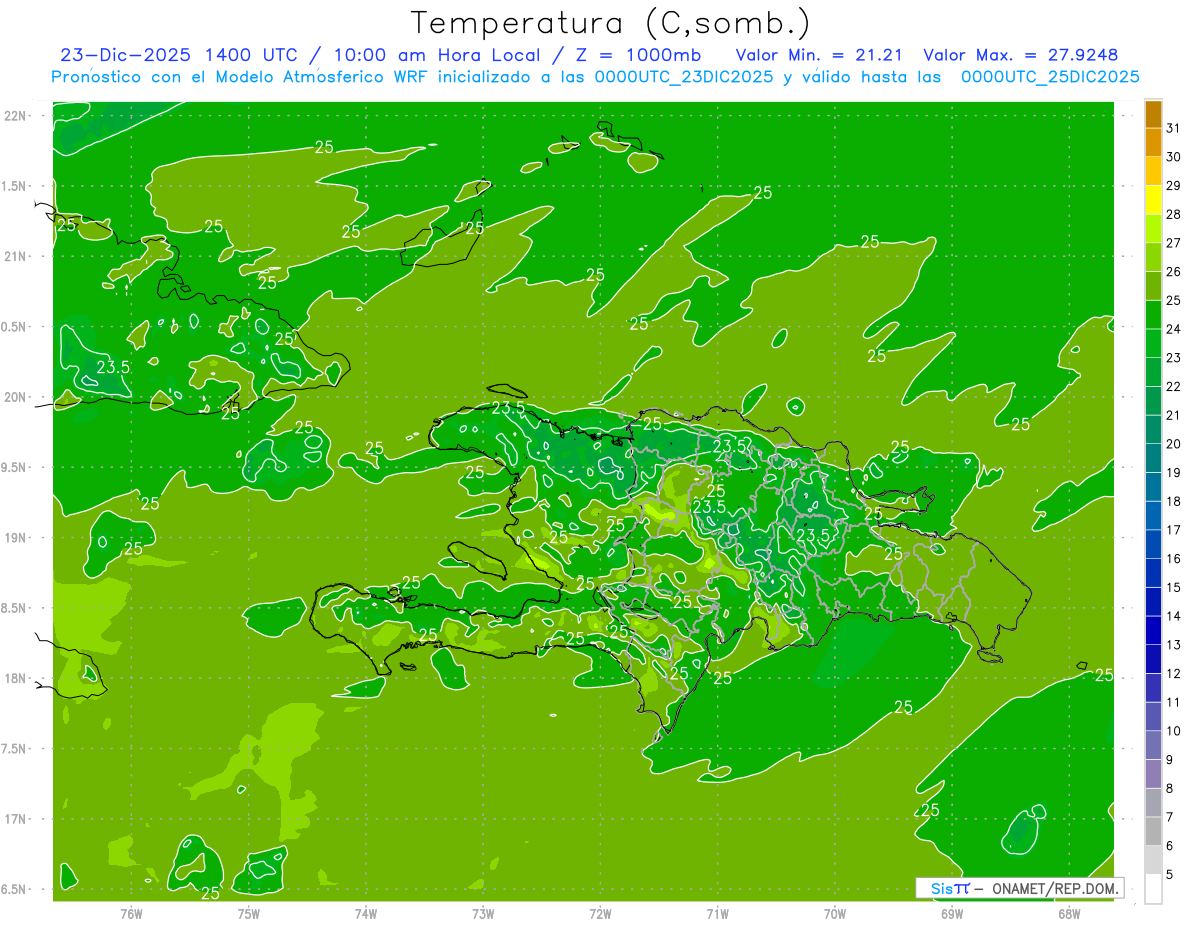Click the '21N' latitude axis label
The image size is (1200, 927).
pos(17,256)
